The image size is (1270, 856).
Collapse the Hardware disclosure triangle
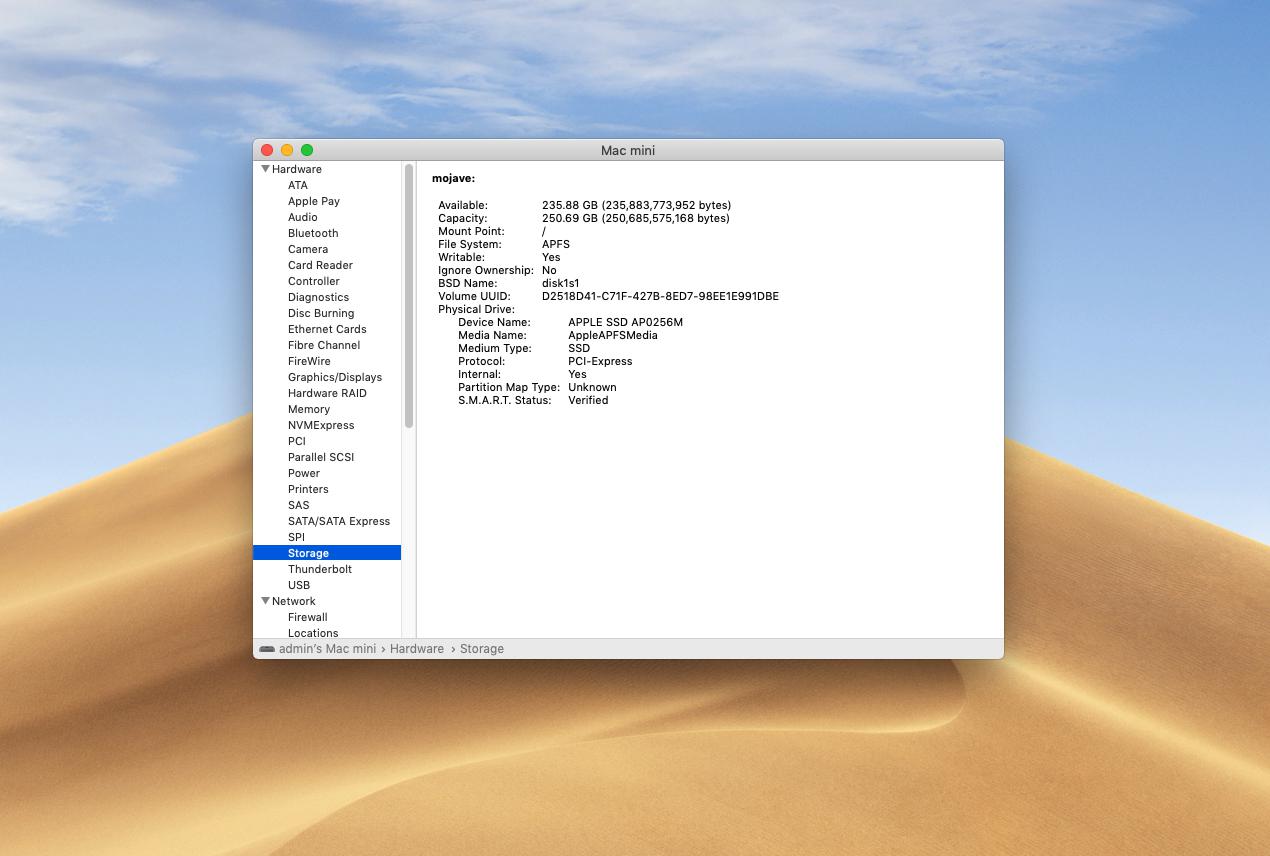tap(265, 169)
